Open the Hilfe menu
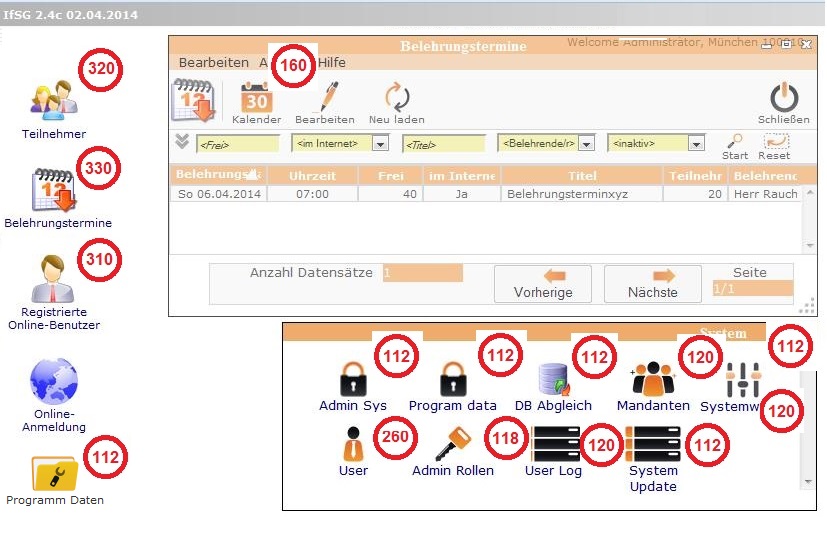 coord(331,62)
